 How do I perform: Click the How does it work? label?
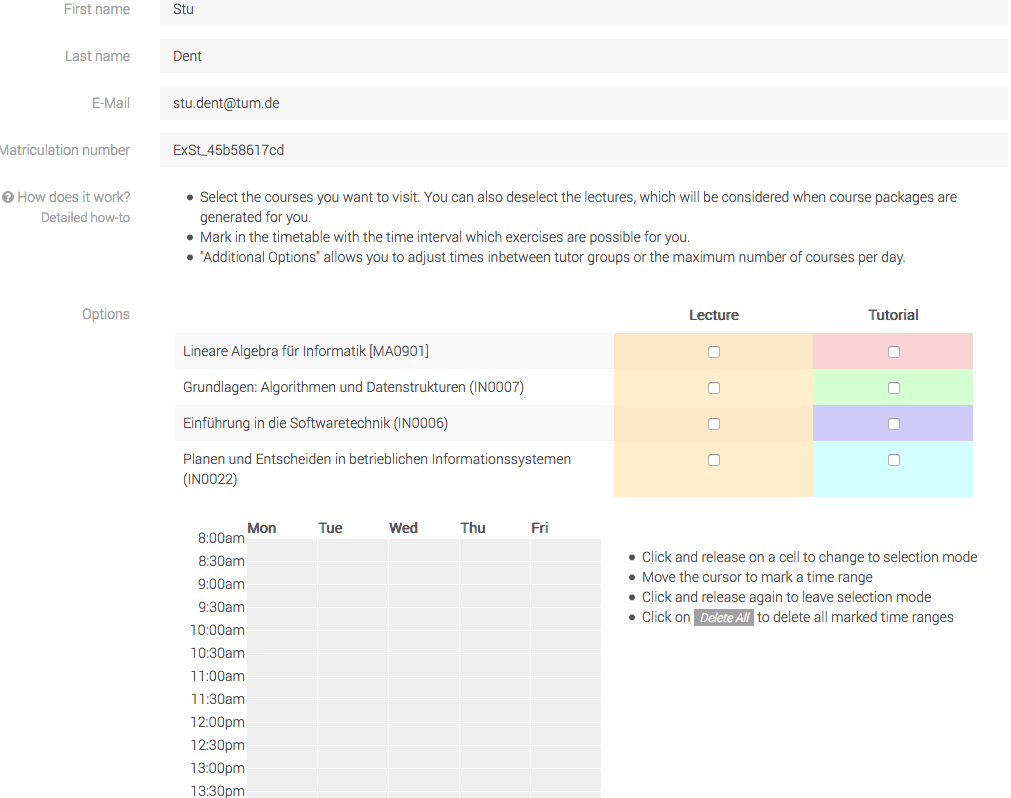pyautogui.click(x=74, y=197)
